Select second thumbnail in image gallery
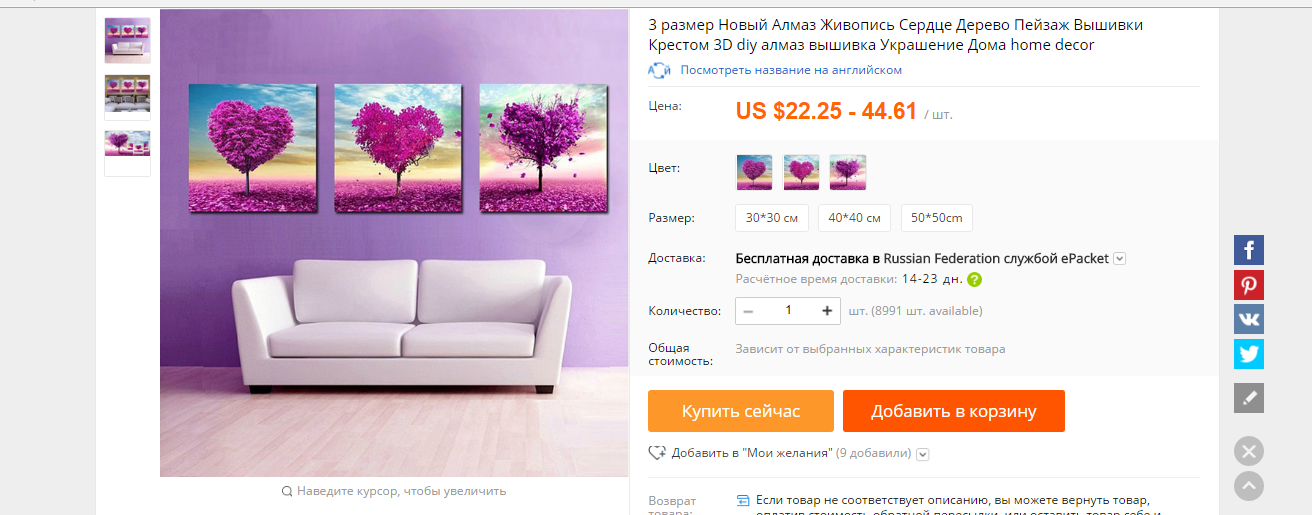Screen dimensions: 1312x515 [x=127, y=93]
